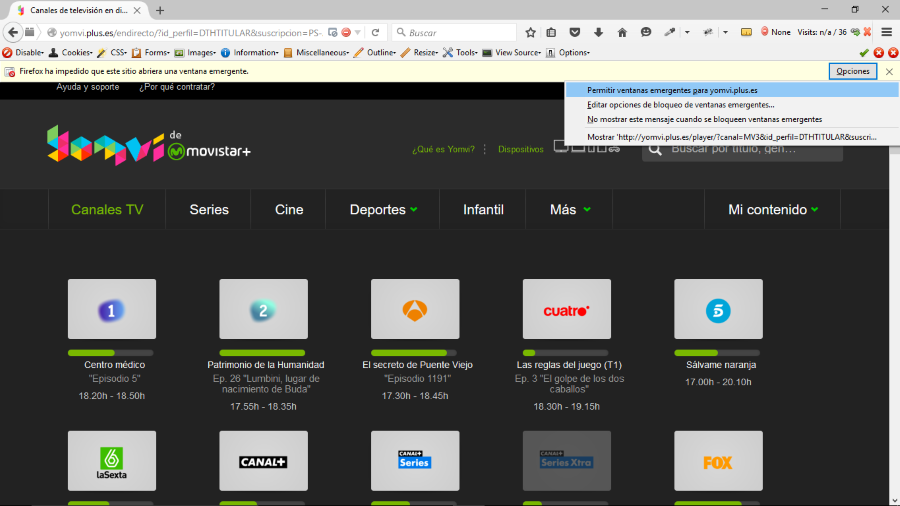Open the Firefox hamburger menu

[x=887, y=33]
